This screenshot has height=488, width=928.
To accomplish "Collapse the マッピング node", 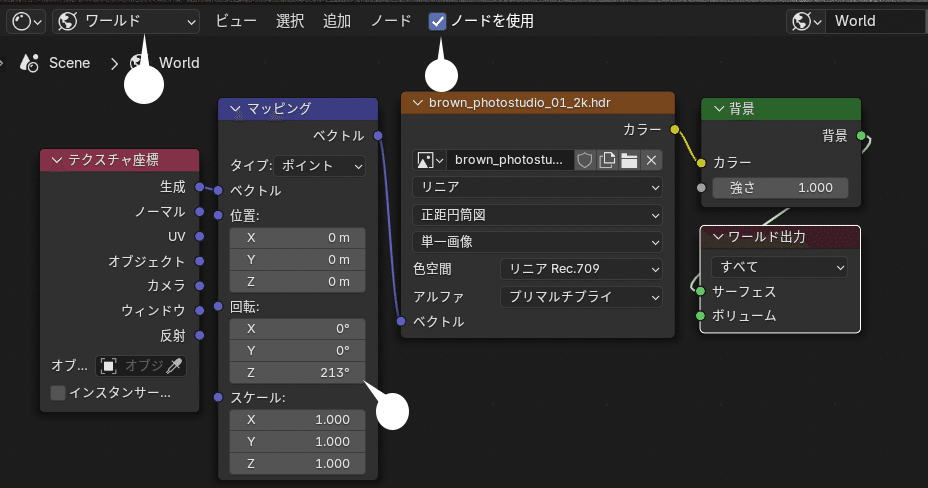I will click(235, 109).
